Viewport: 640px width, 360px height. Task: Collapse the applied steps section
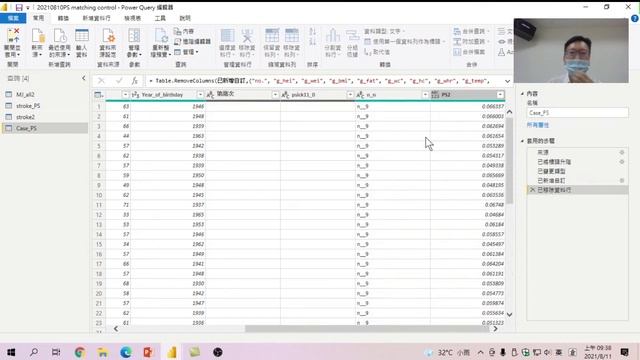522,141
